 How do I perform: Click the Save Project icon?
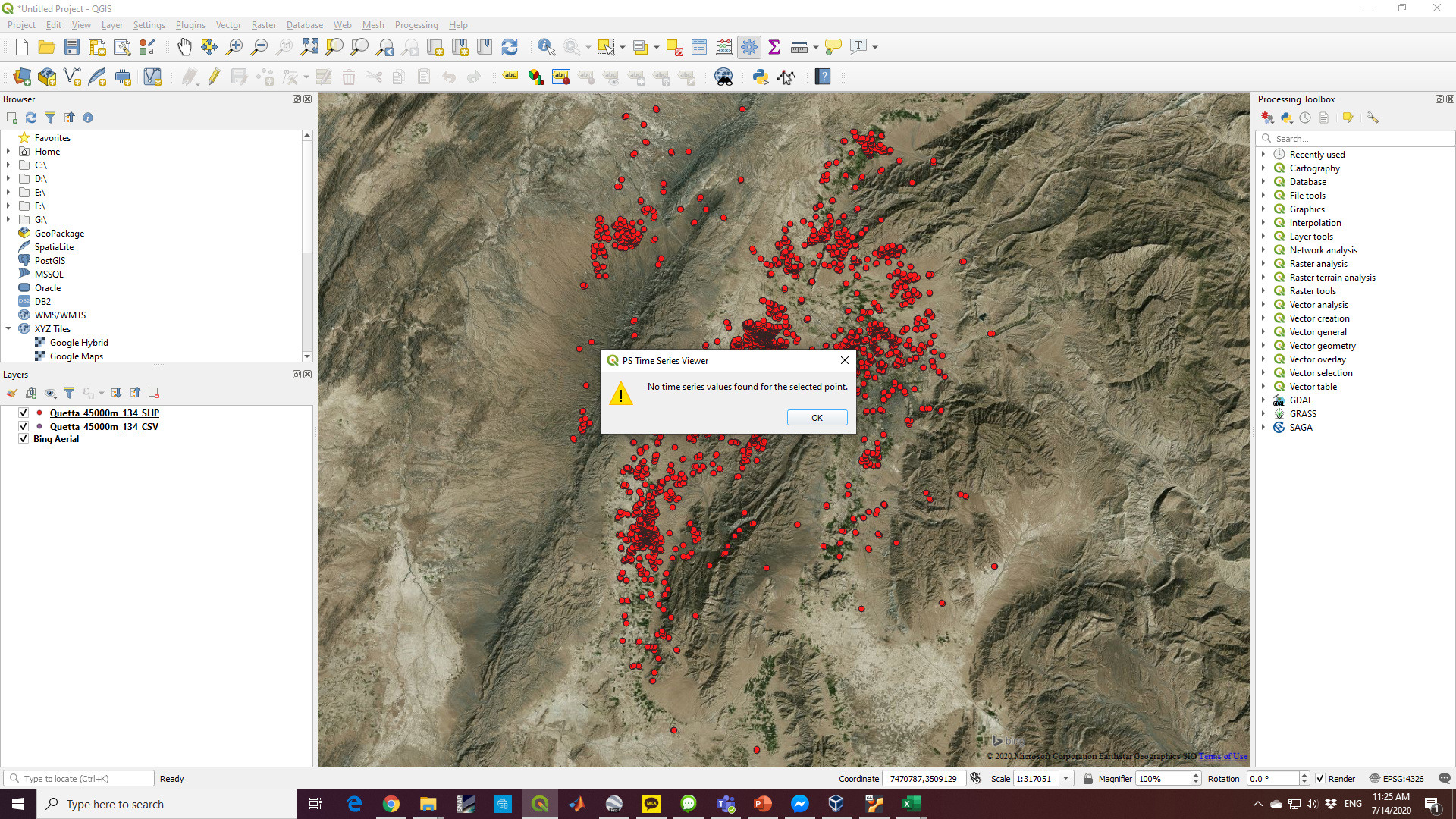(72, 47)
